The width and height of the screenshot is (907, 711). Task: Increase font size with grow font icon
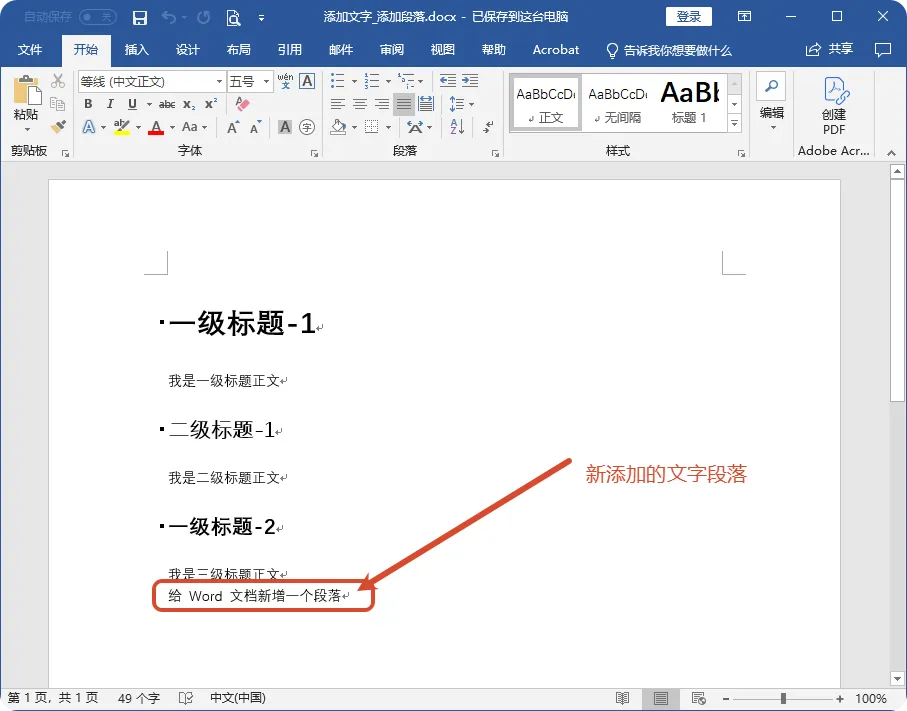(233, 127)
